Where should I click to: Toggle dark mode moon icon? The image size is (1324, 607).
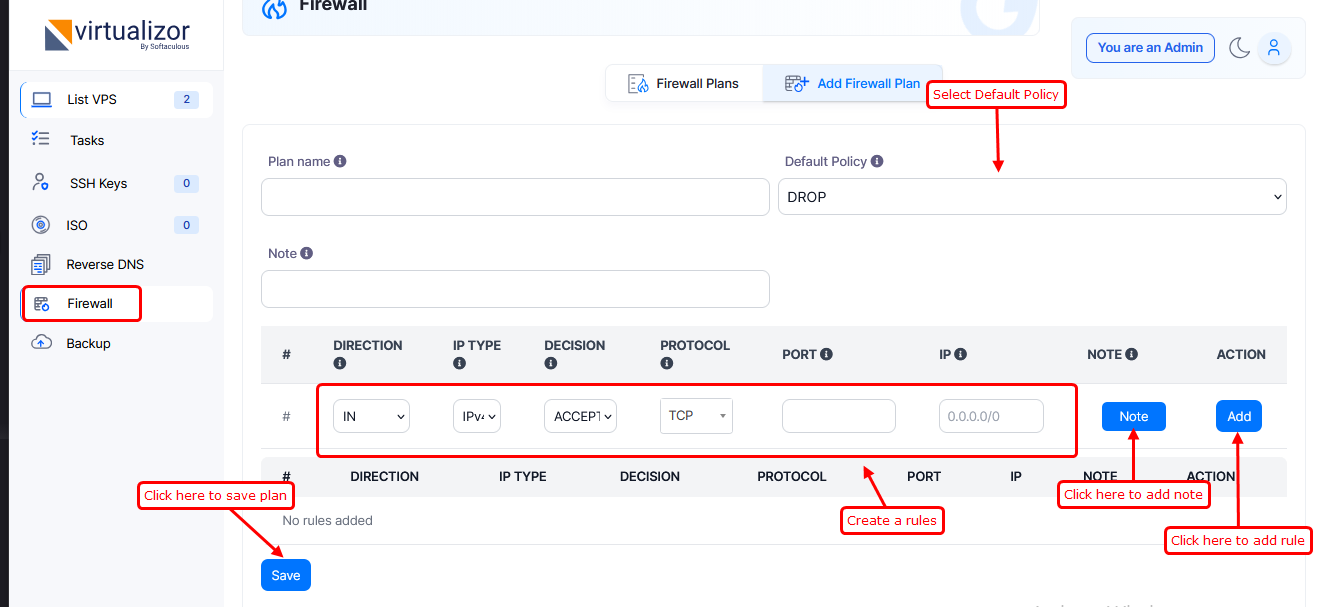(x=1239, y=47)
